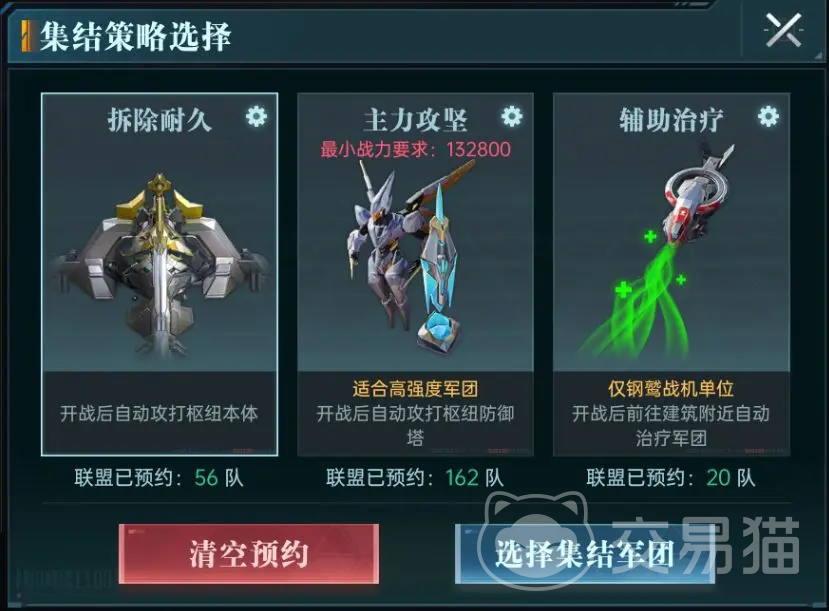Select the mecha robot with shield image

(408, 256)
